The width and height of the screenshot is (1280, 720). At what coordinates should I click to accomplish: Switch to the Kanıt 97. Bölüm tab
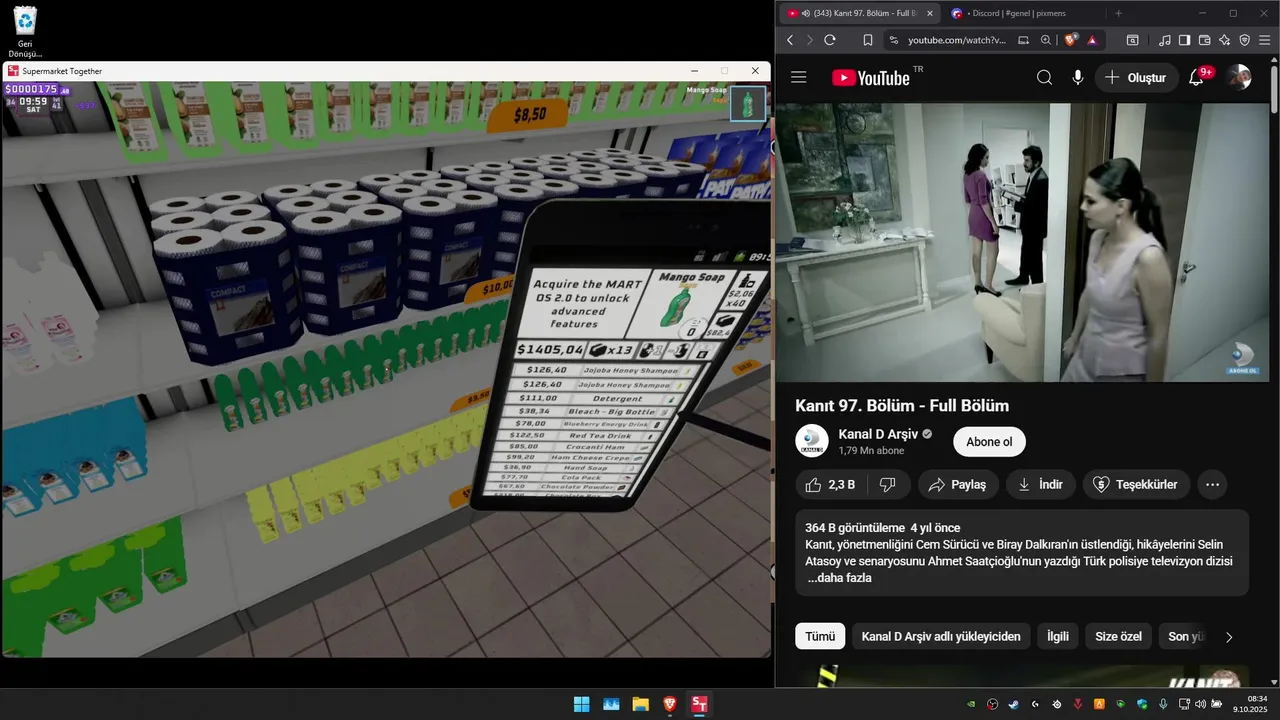(x=859, y=13)
